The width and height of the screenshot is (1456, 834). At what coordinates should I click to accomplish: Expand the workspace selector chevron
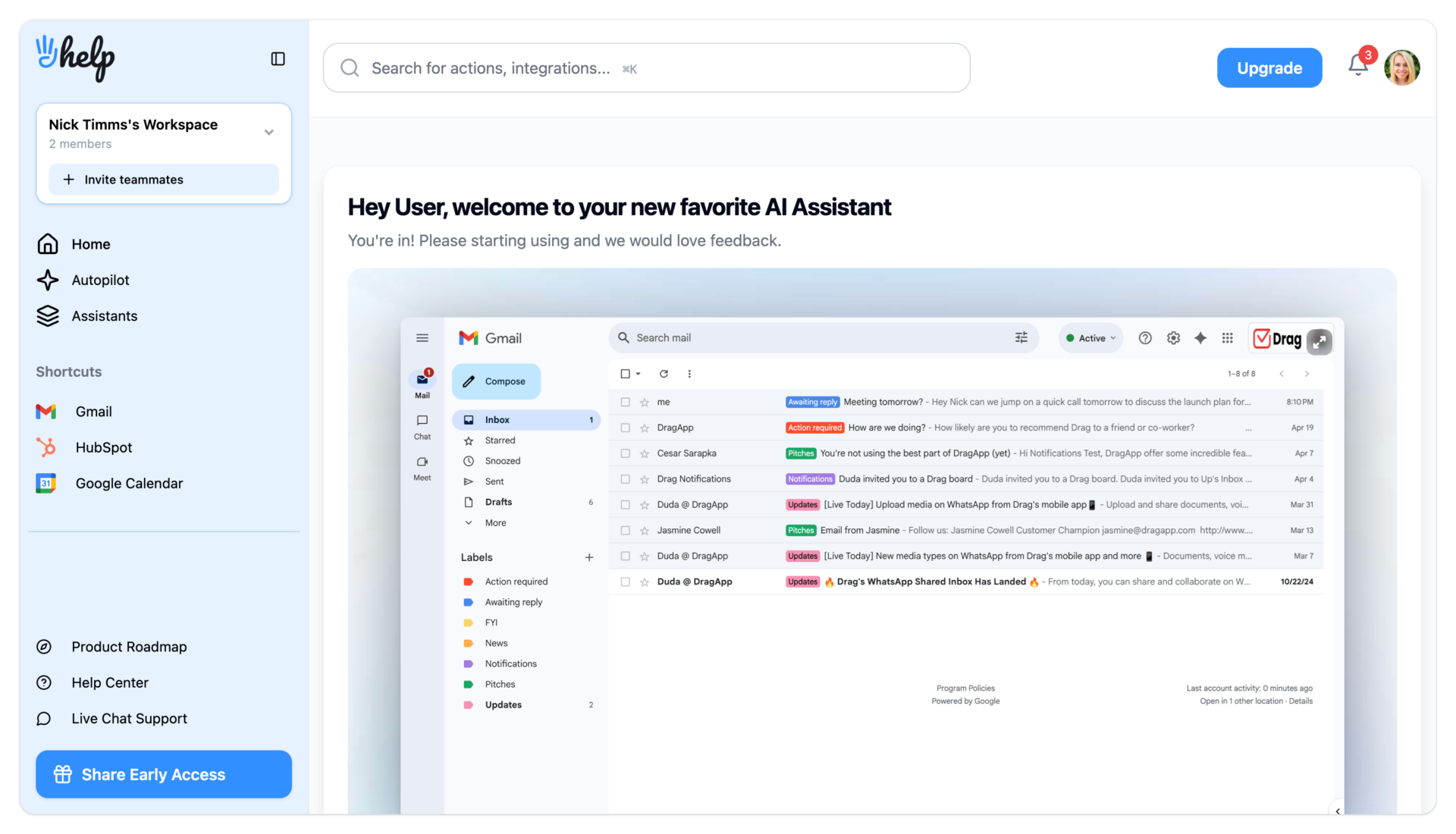[268, 133]
